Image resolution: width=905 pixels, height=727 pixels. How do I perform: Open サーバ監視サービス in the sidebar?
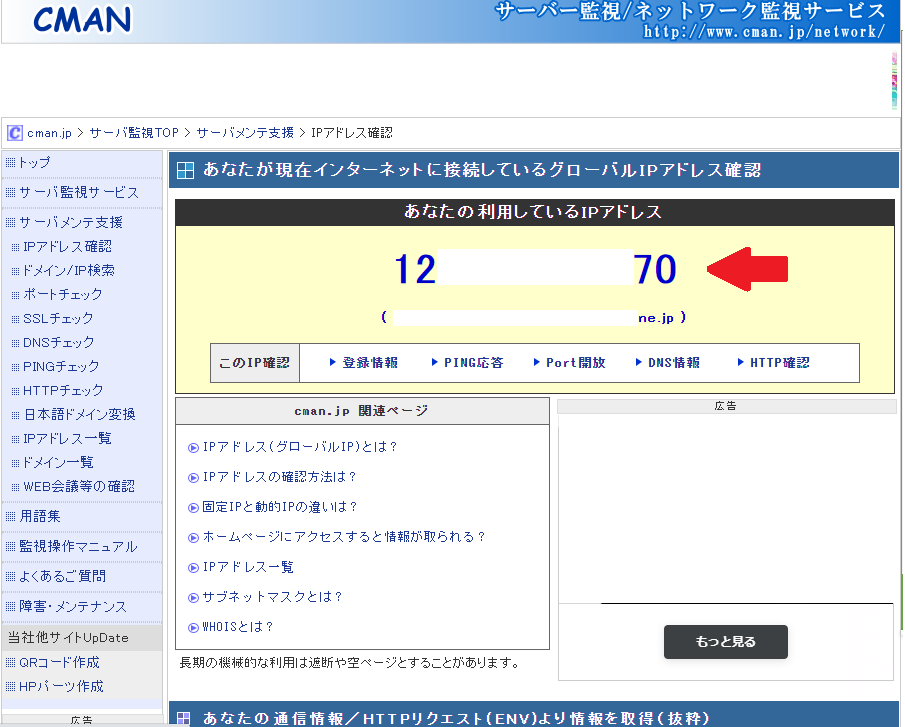click(78, 192)
